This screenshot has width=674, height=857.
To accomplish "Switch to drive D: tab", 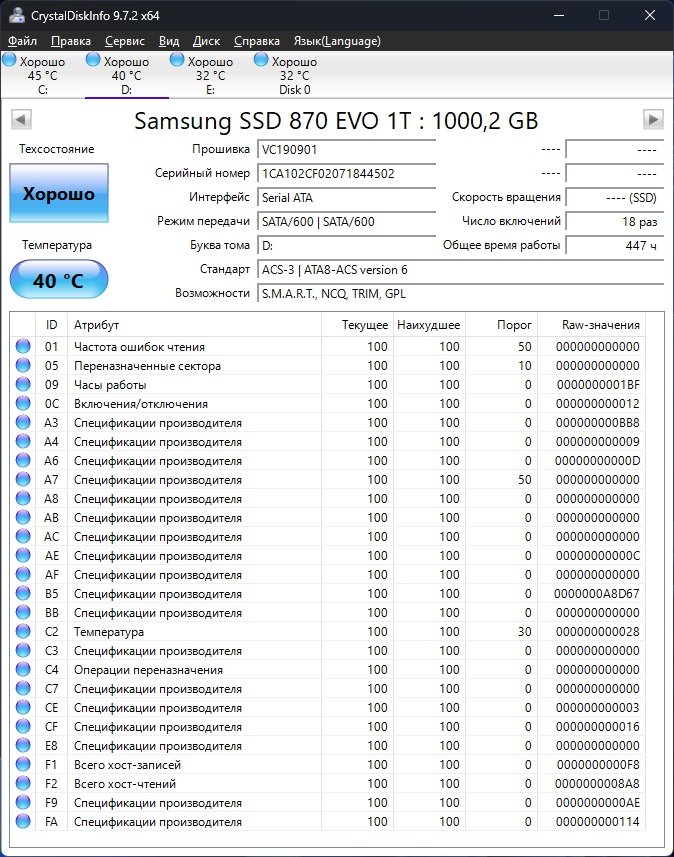I will [126, 75].
